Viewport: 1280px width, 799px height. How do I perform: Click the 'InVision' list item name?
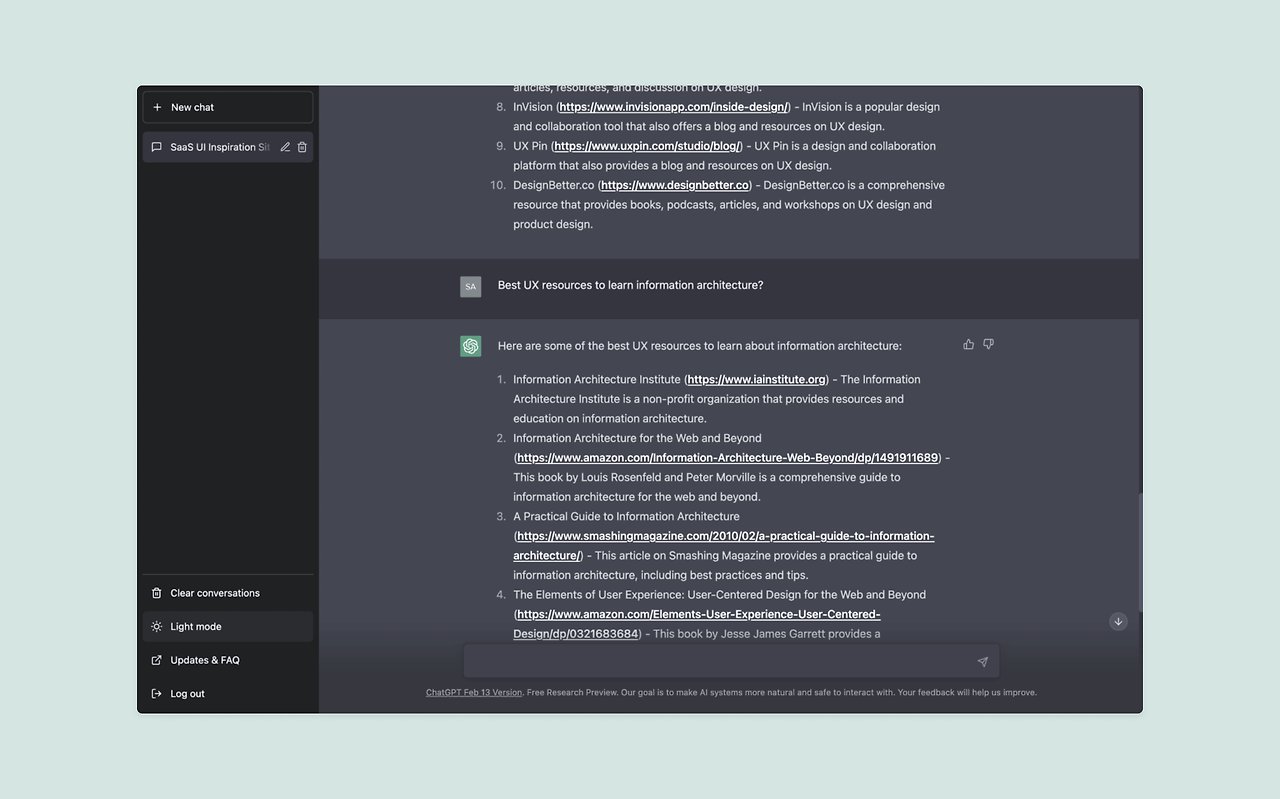click(x=533, y=107)
